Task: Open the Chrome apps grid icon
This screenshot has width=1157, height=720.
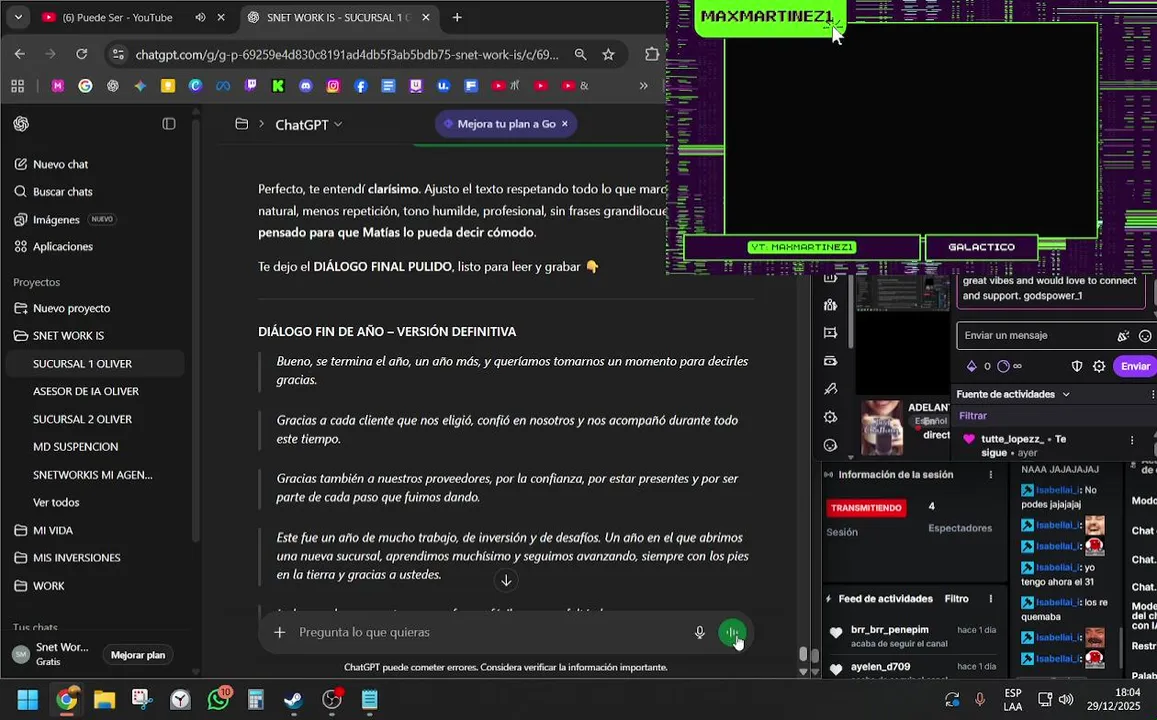Action: [18, 86]
